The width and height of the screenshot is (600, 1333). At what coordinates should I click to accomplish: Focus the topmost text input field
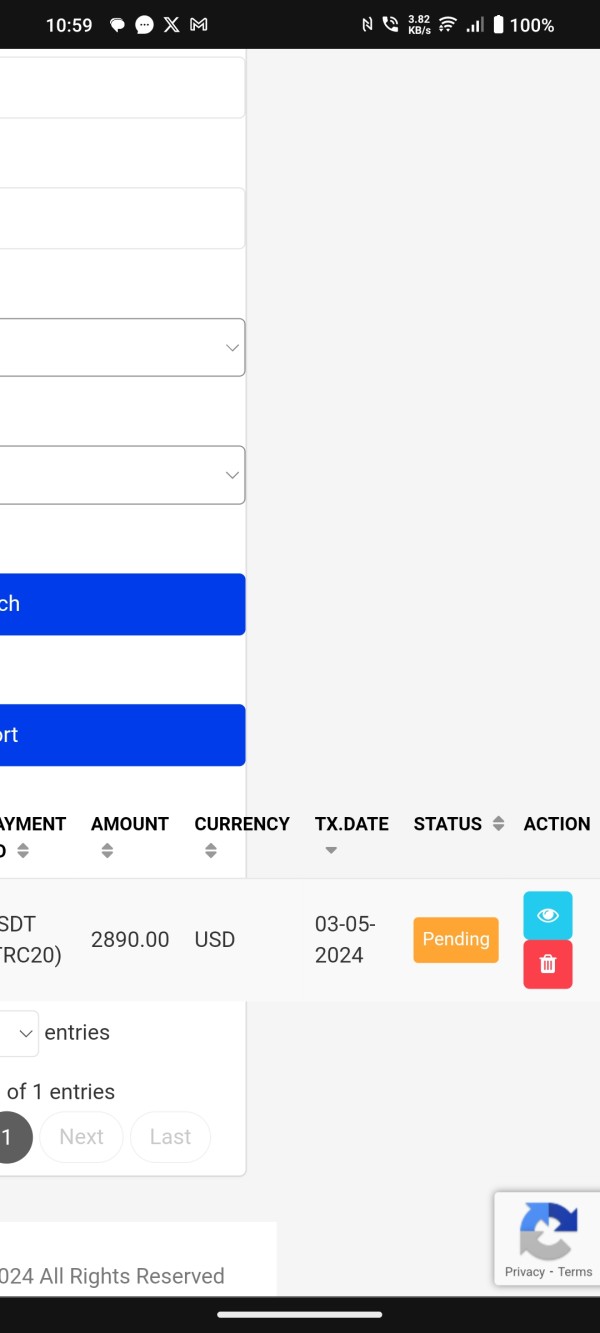click(x=122, y=88)
